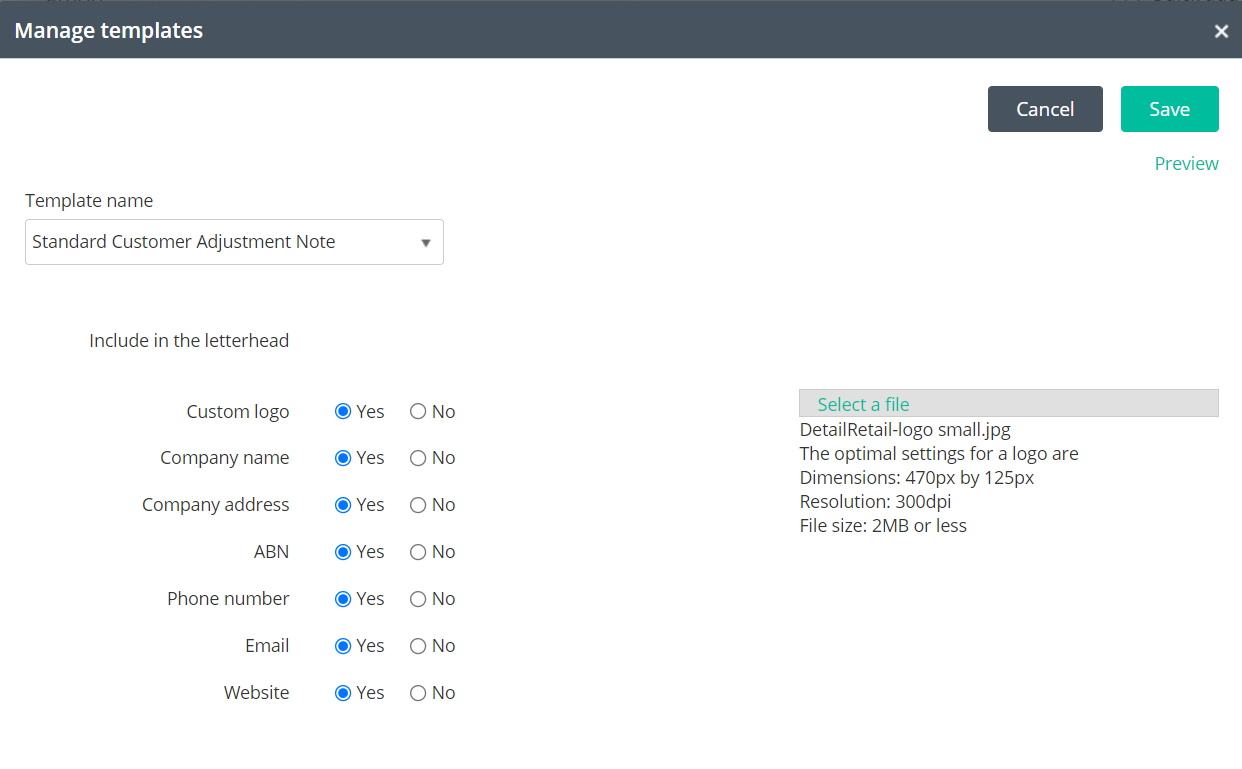Click the 'Phone number' label
This screenshot has width=1242, height=769.
pyautogui.click(x=228, y=599)
